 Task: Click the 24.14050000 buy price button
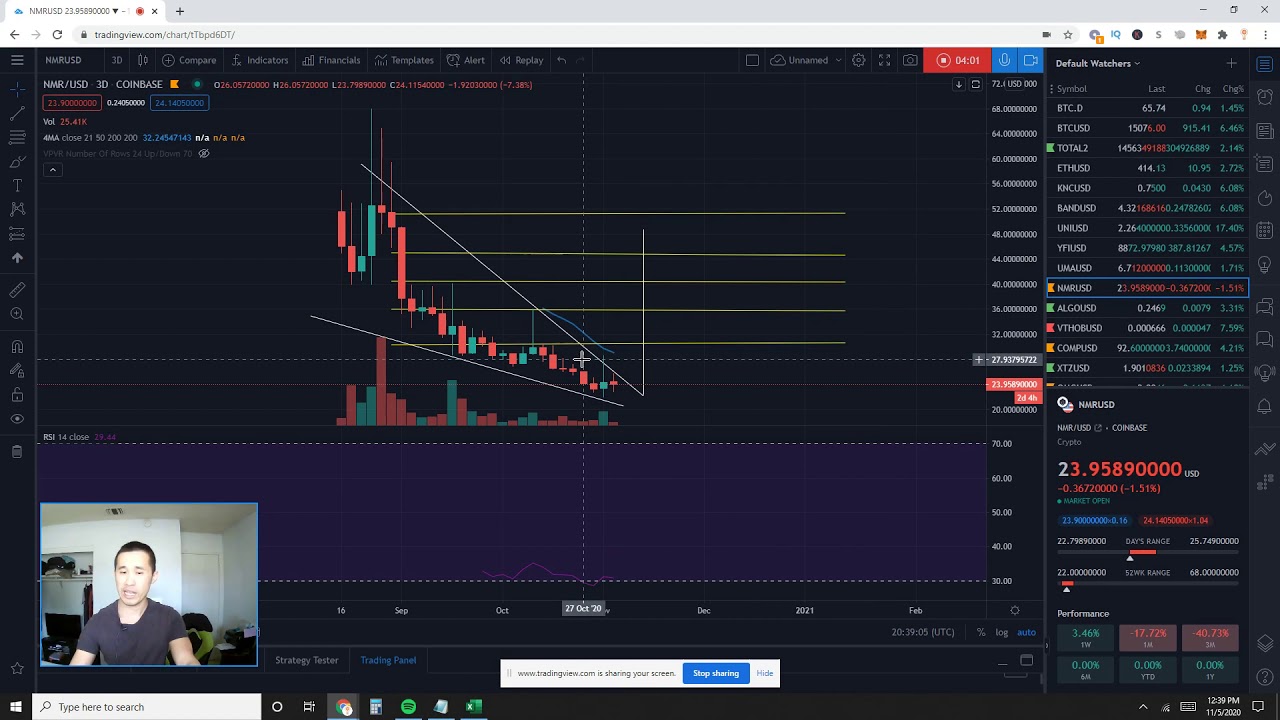pyautogui.click(x=179, y=103)
